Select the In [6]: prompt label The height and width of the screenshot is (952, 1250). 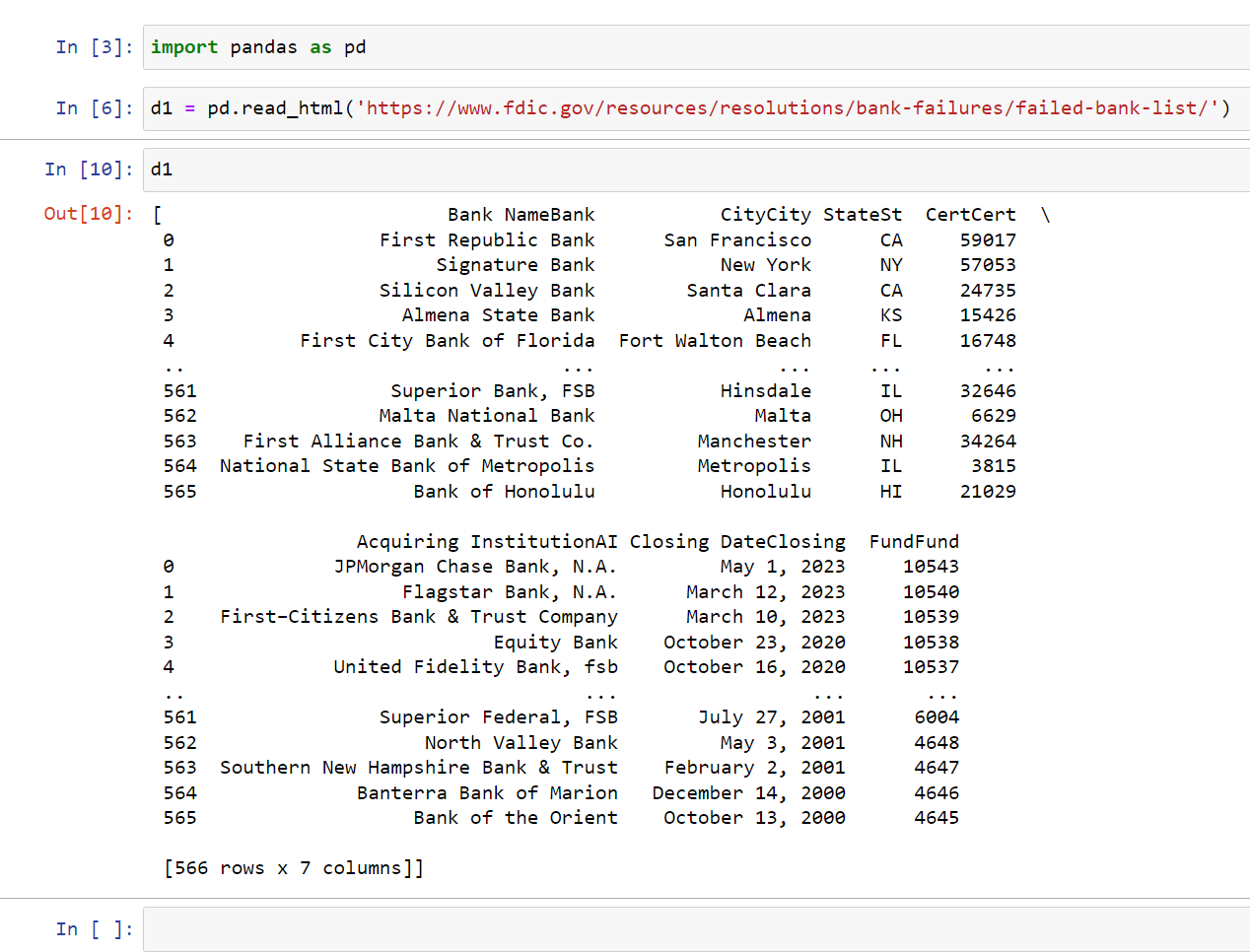(95, 108)
